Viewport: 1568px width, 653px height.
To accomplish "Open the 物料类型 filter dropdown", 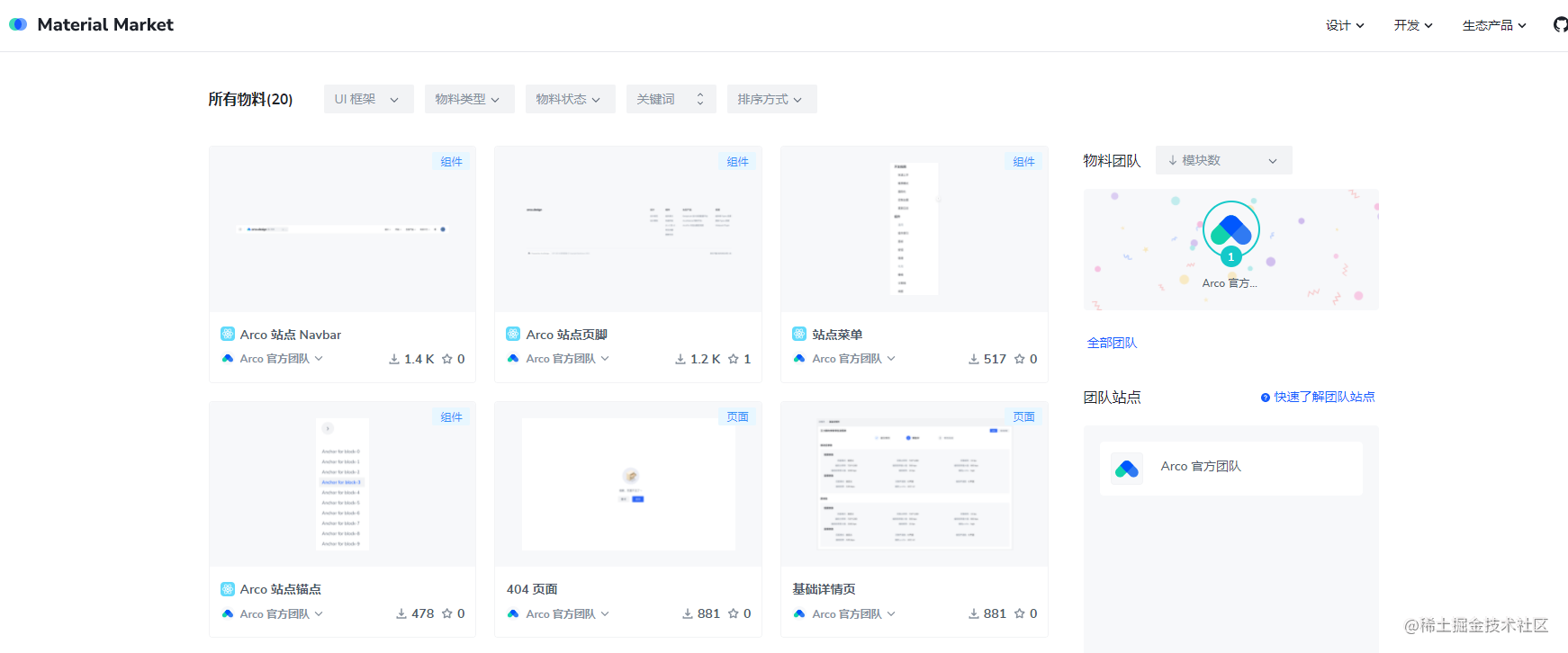I will 470,99.
